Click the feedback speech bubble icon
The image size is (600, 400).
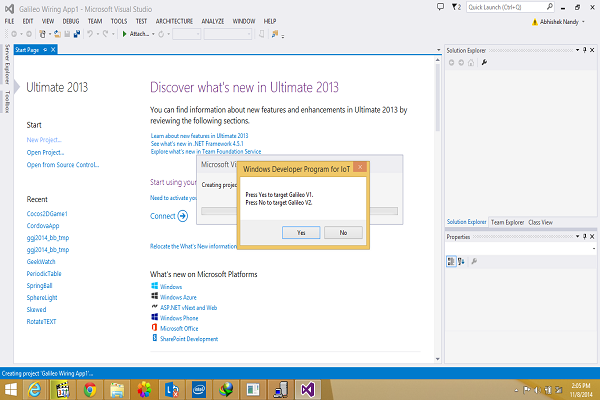[x=440, y=7]
